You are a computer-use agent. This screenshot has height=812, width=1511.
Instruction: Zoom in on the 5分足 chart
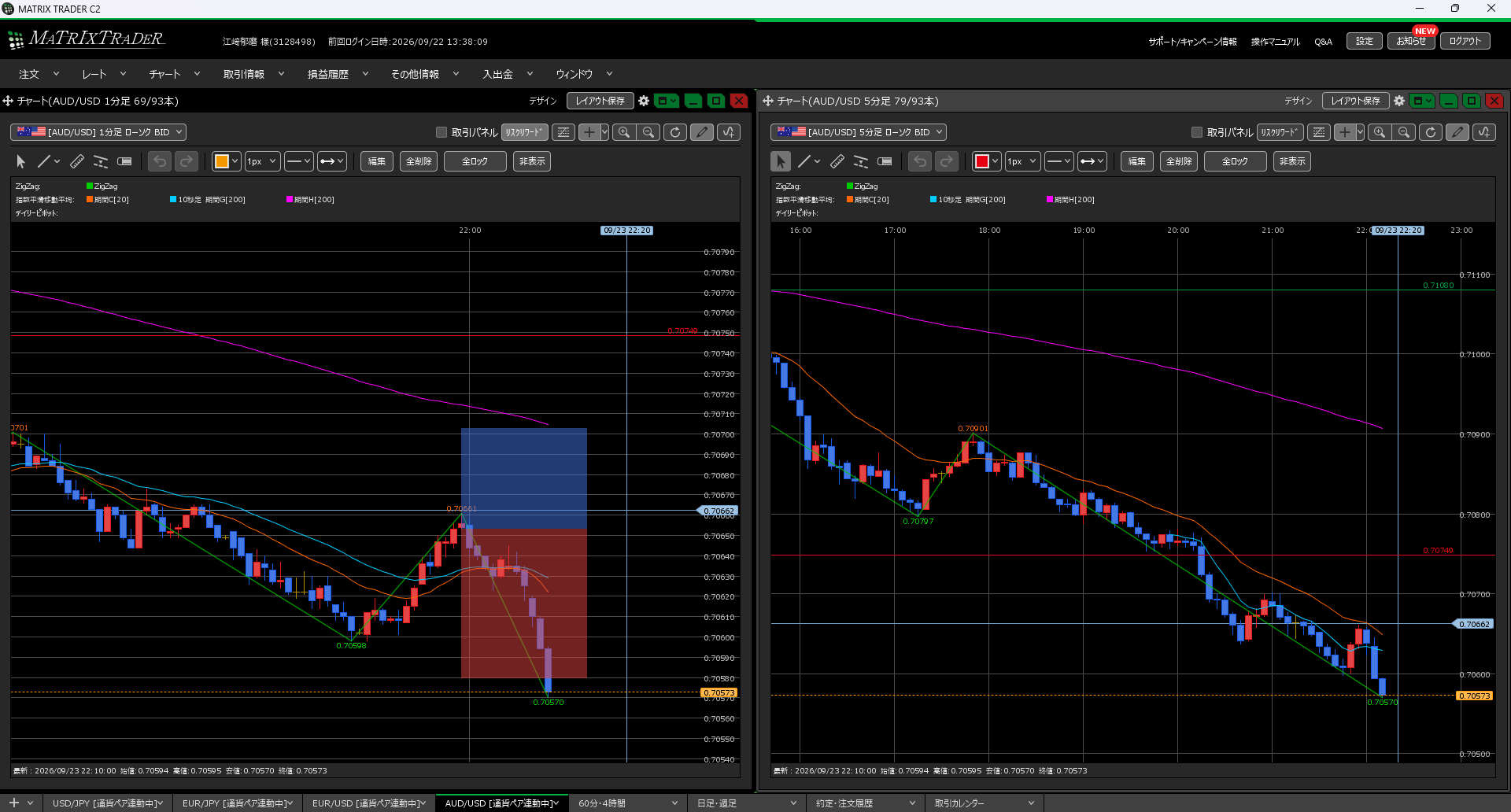click(1380, 132)
